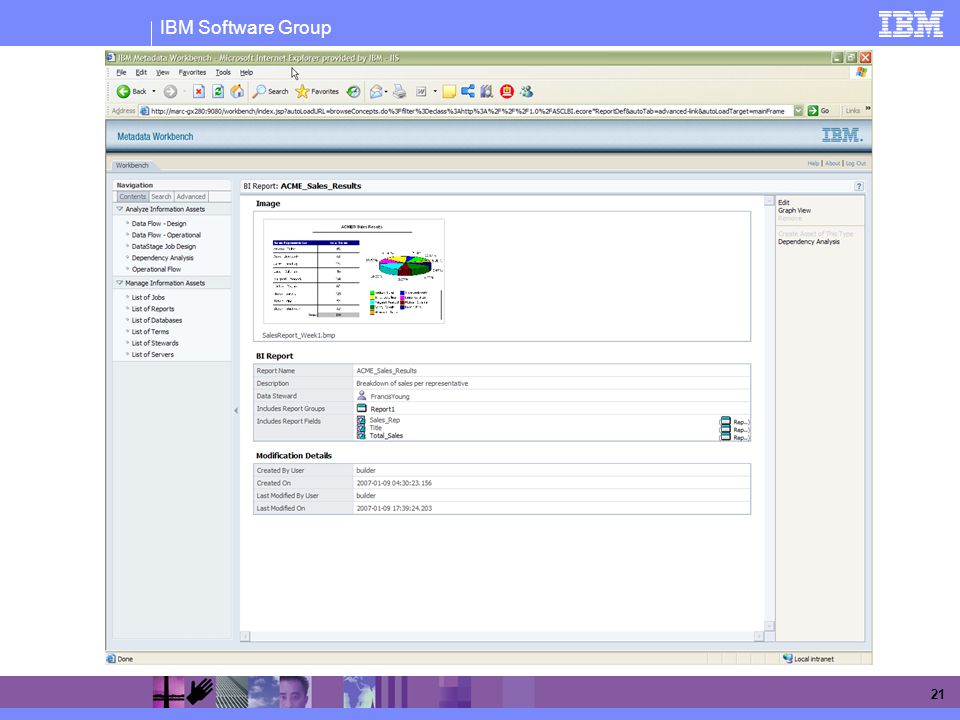Open the Edit button dropdown arrow
Image resolution: width=960 pixels, height=720 pixels.
pyautogui.click(x=435, y=91)
